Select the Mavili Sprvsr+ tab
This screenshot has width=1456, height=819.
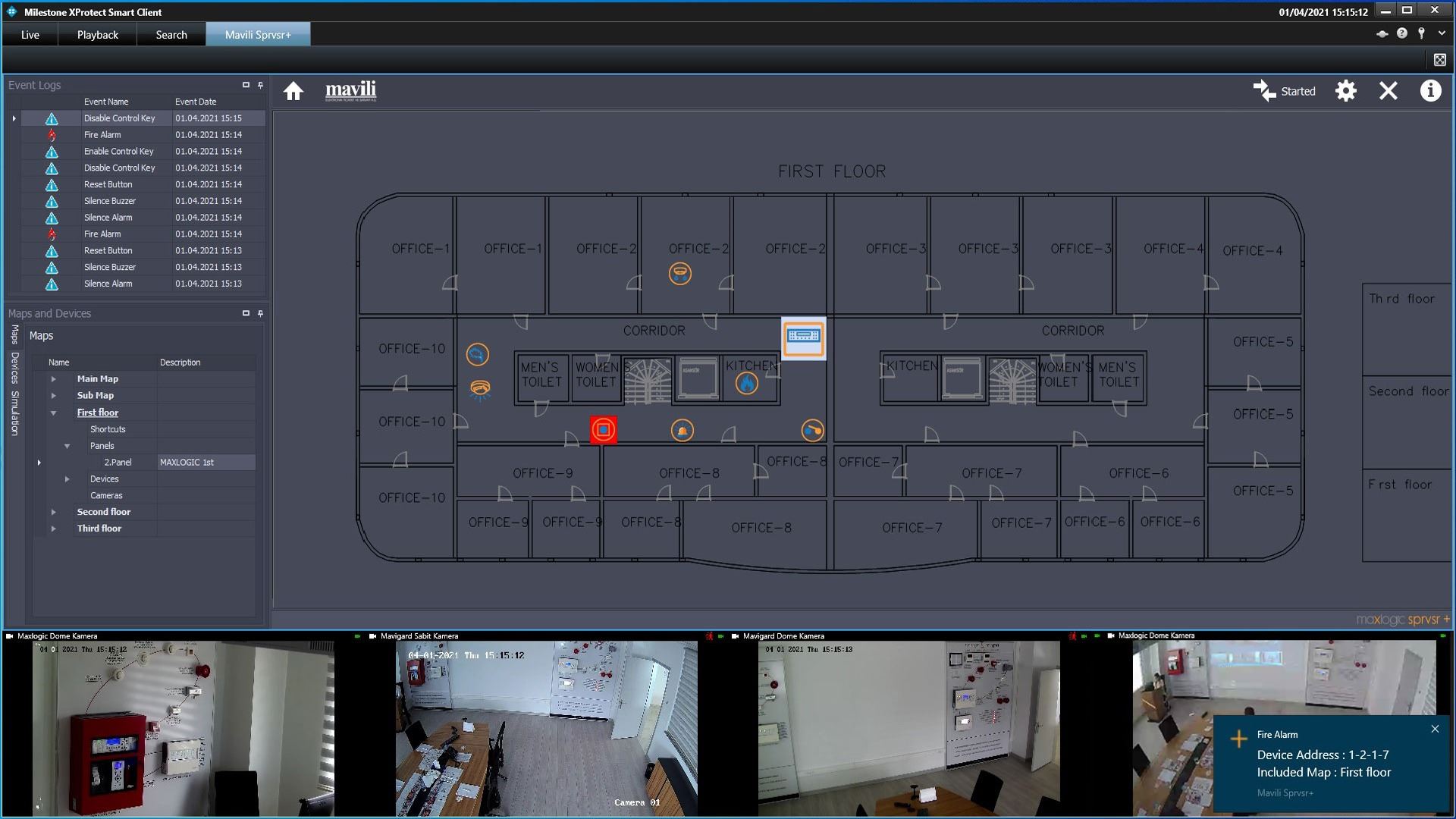(258, 34)
